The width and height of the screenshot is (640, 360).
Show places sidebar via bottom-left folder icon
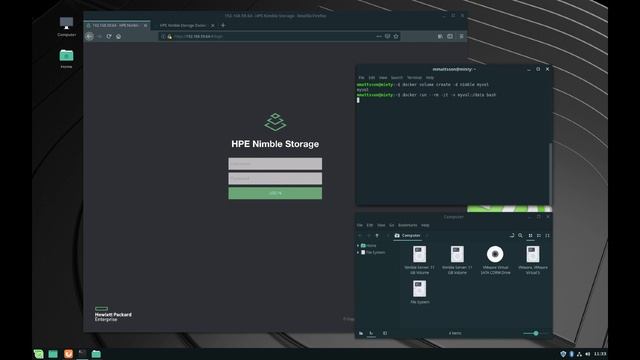(x=361, y=333)
